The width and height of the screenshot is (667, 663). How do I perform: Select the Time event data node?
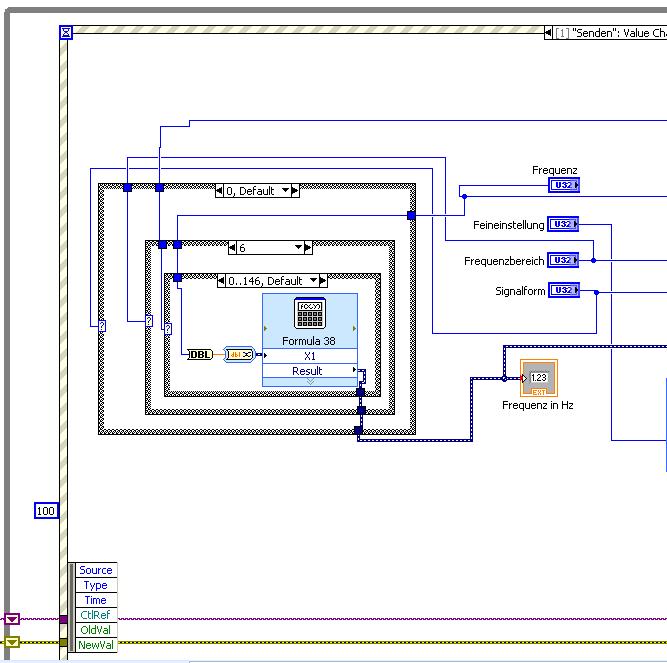tap(96, 600)
